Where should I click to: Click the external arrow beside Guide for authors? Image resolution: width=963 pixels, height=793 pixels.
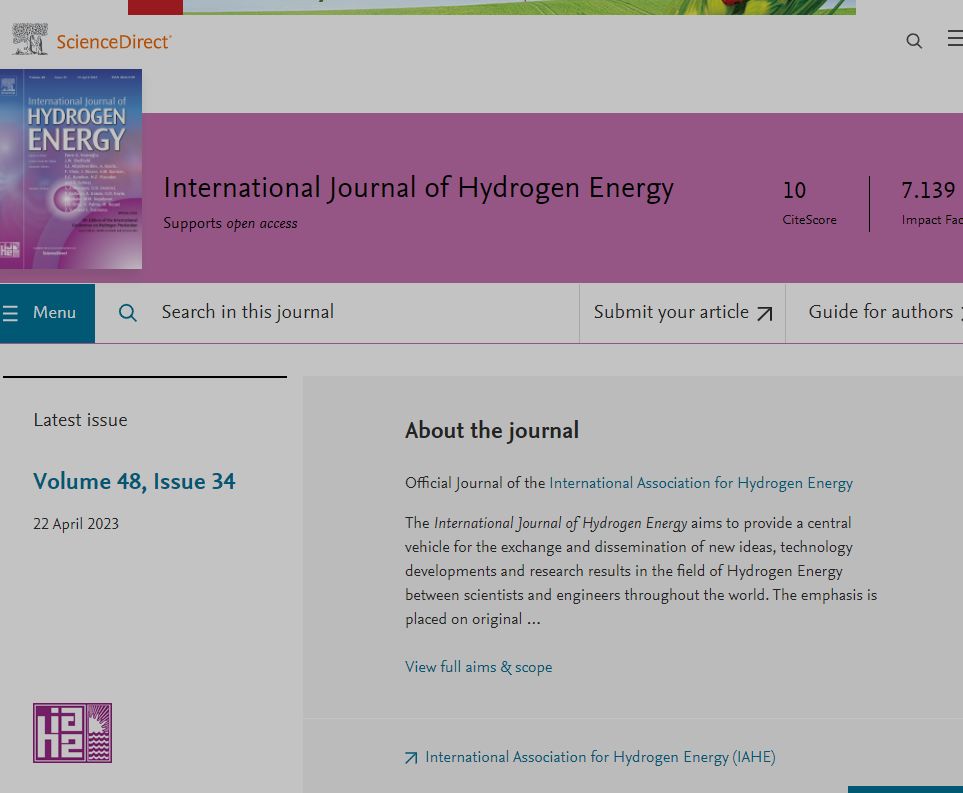(957, 312)
